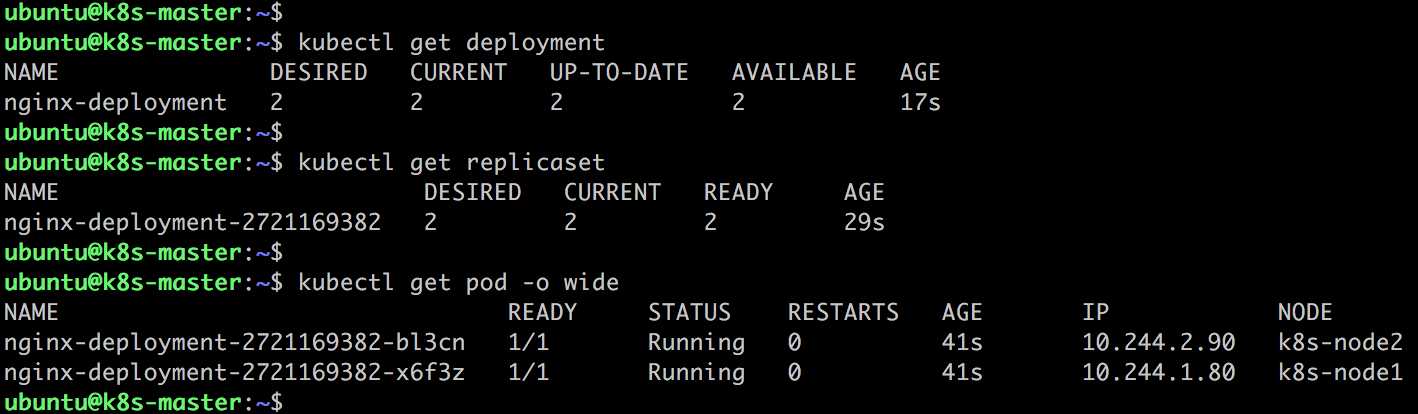Click the NODE column header
The width and height of the screenshot is (1418, 414).
(x=1305, y=312)
